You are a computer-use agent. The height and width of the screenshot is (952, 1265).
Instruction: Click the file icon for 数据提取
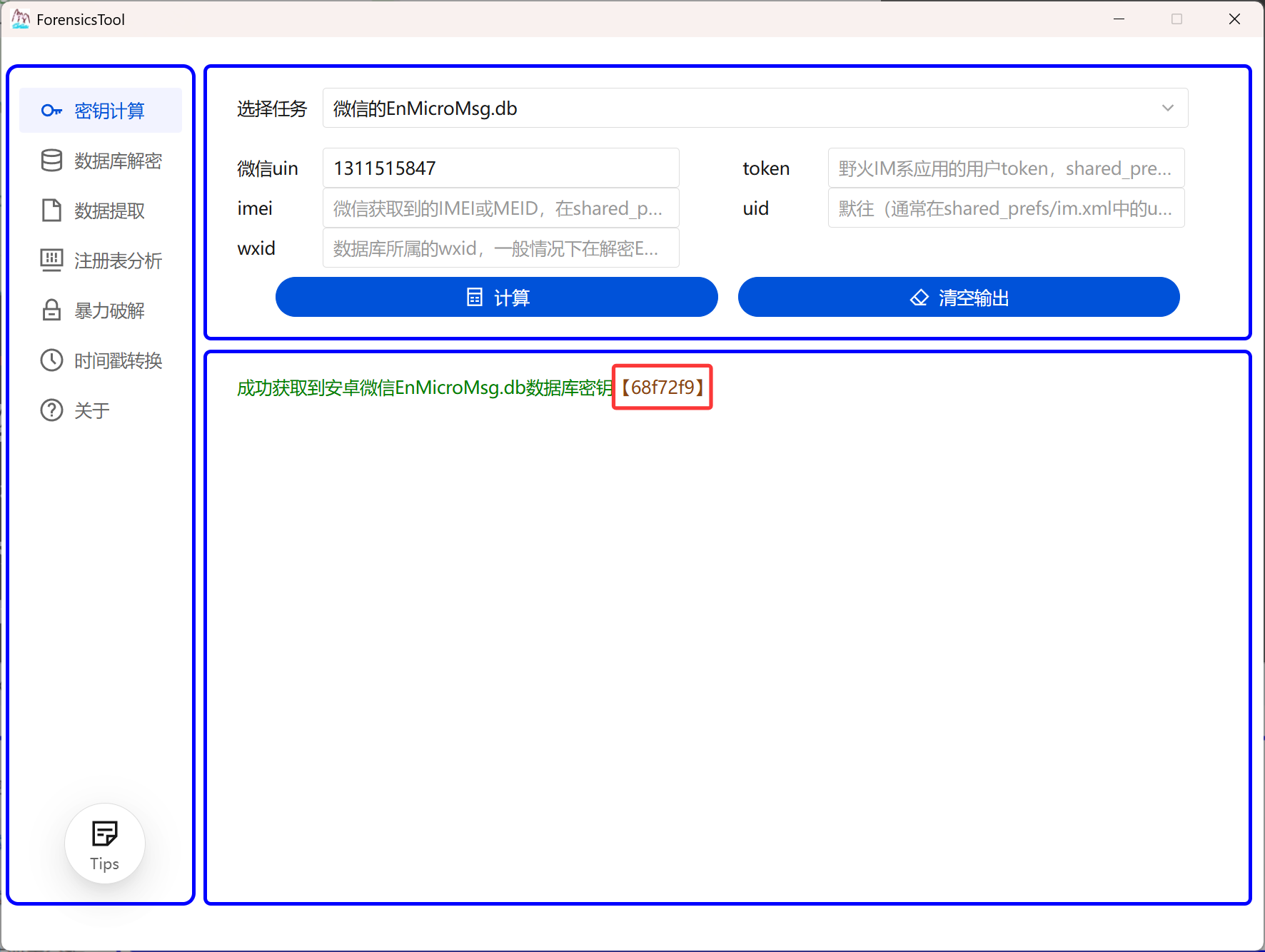click(x=51, y=211)
